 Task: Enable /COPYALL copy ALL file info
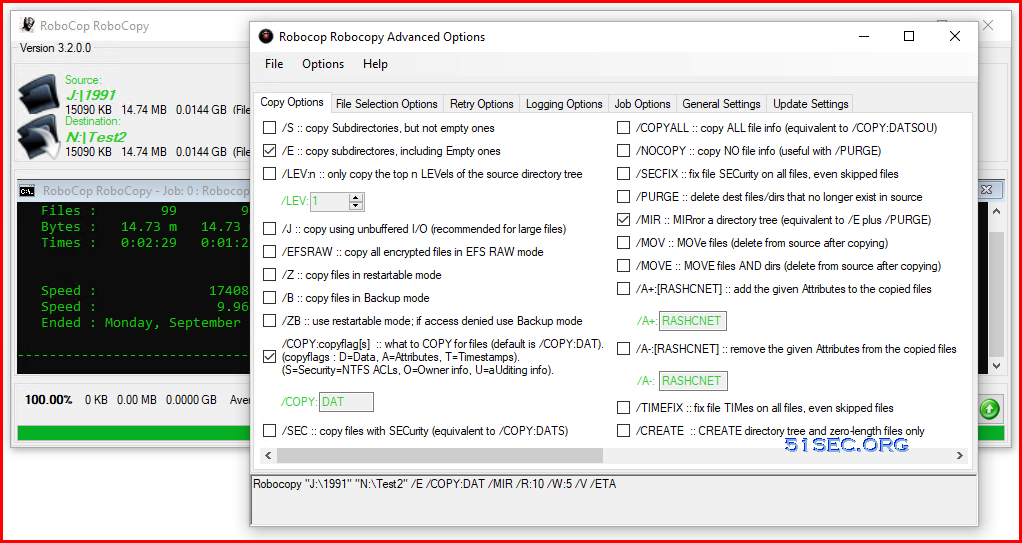pos(624,128)
